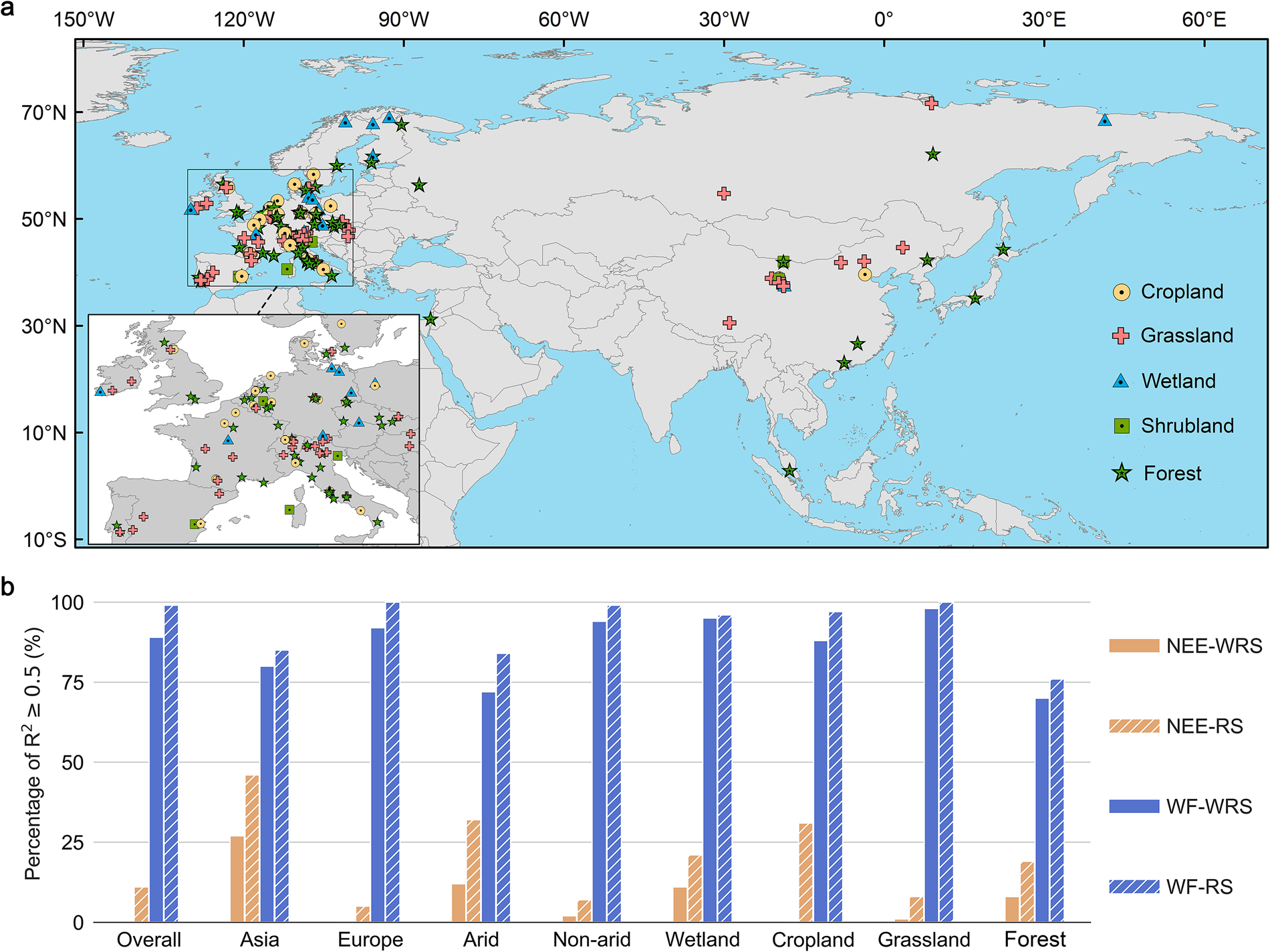Click the Overall WF-WRS solid blue bar

pos(156,780)
